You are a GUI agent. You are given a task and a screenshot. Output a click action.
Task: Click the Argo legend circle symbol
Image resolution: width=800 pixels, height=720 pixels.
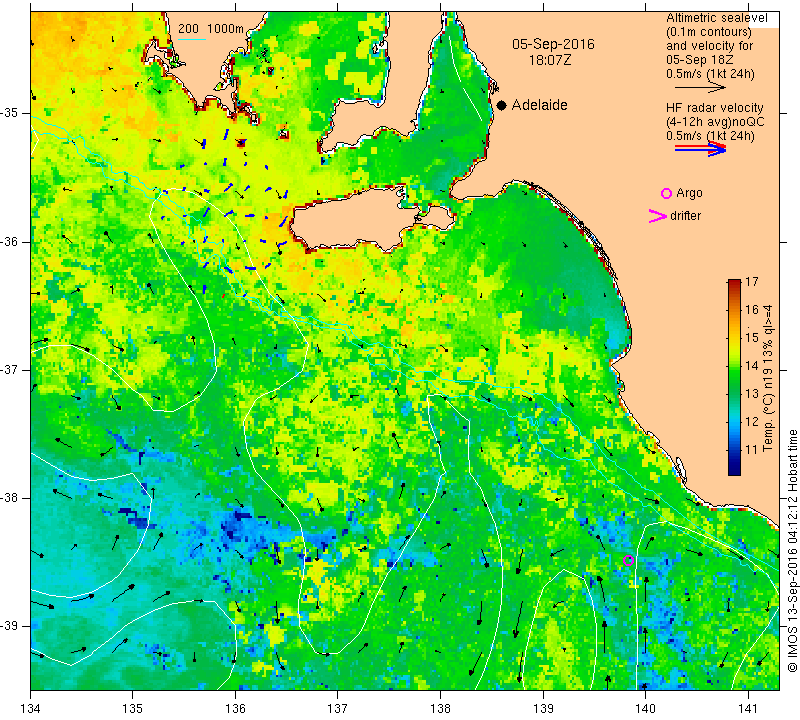pos(666,193)
